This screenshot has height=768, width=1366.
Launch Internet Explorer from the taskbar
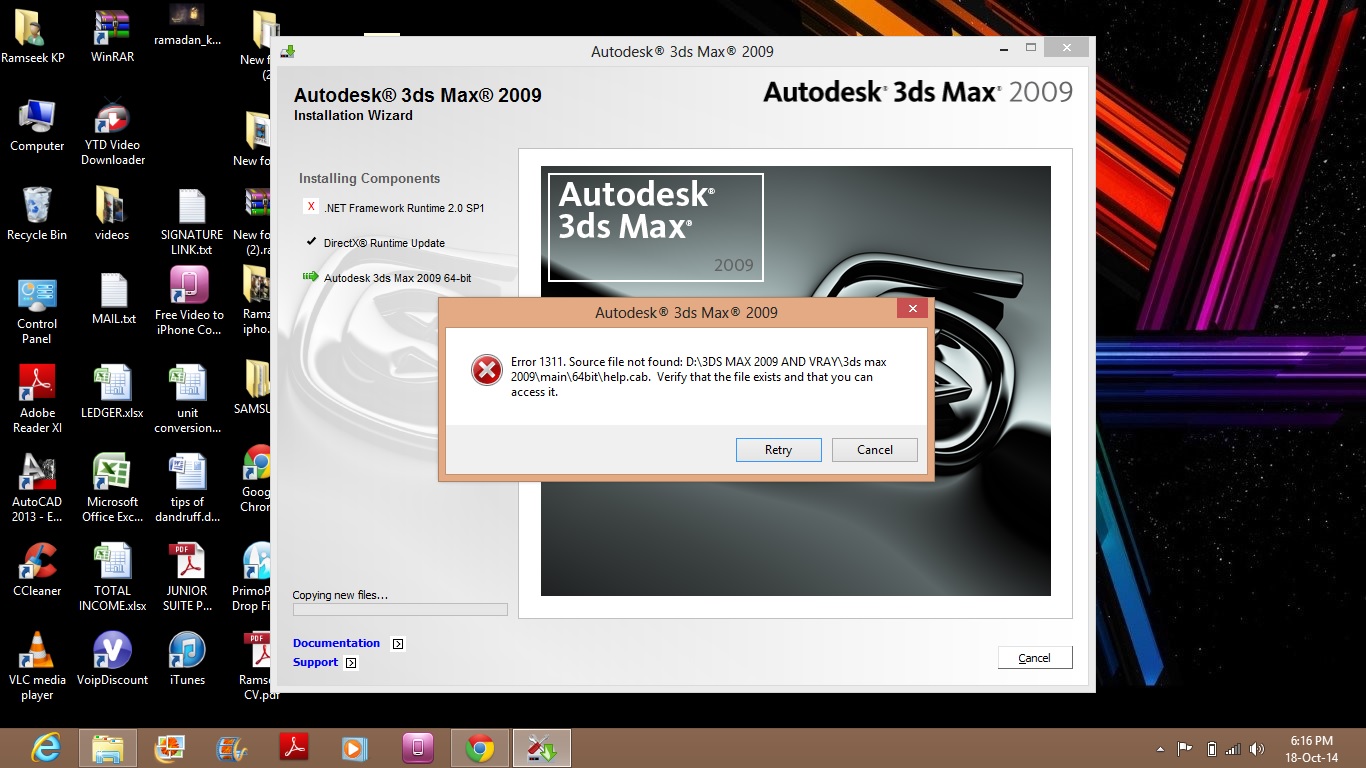pos(46,748)
